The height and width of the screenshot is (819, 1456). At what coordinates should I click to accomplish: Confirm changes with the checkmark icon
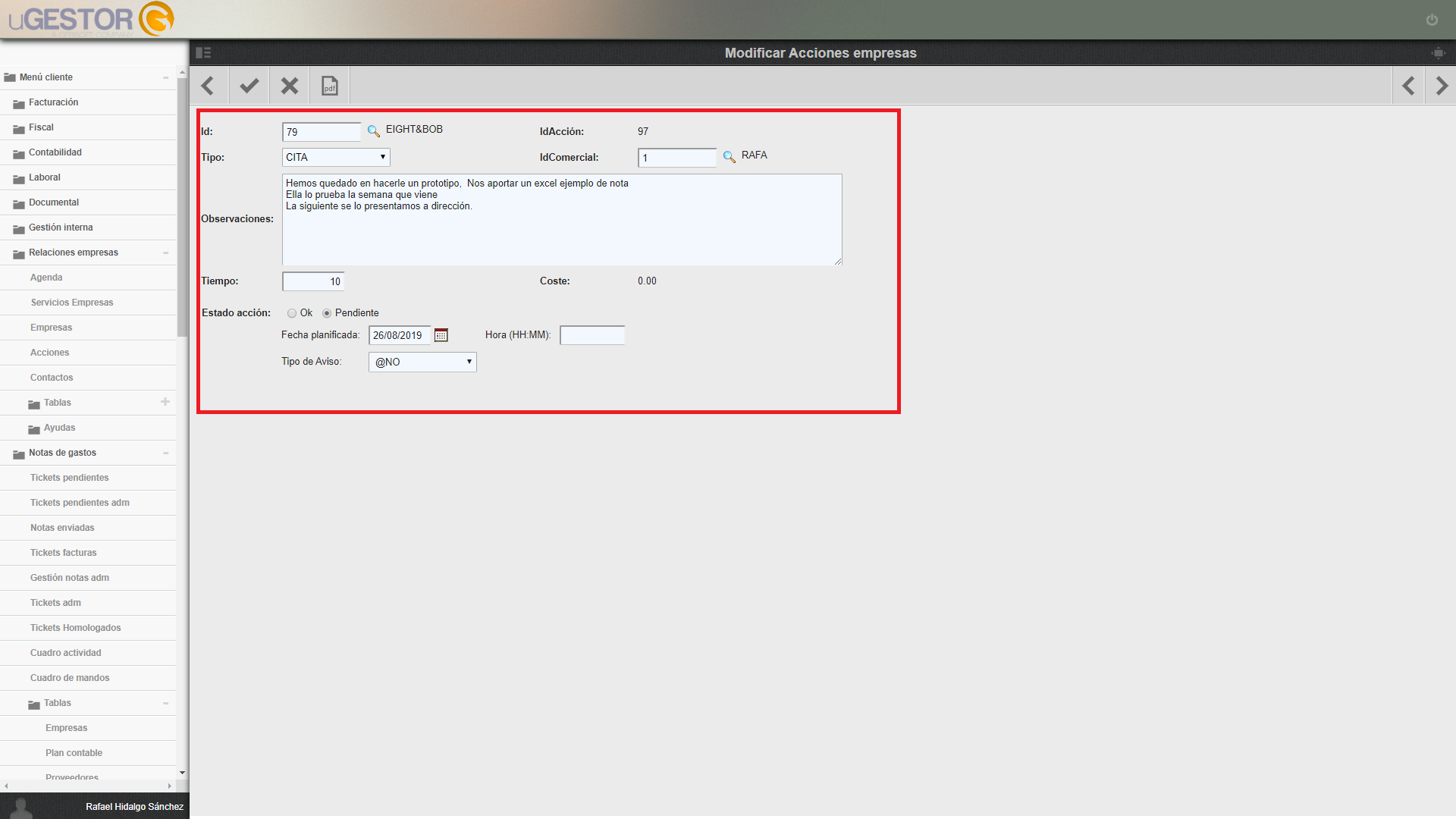click(249, 86)
